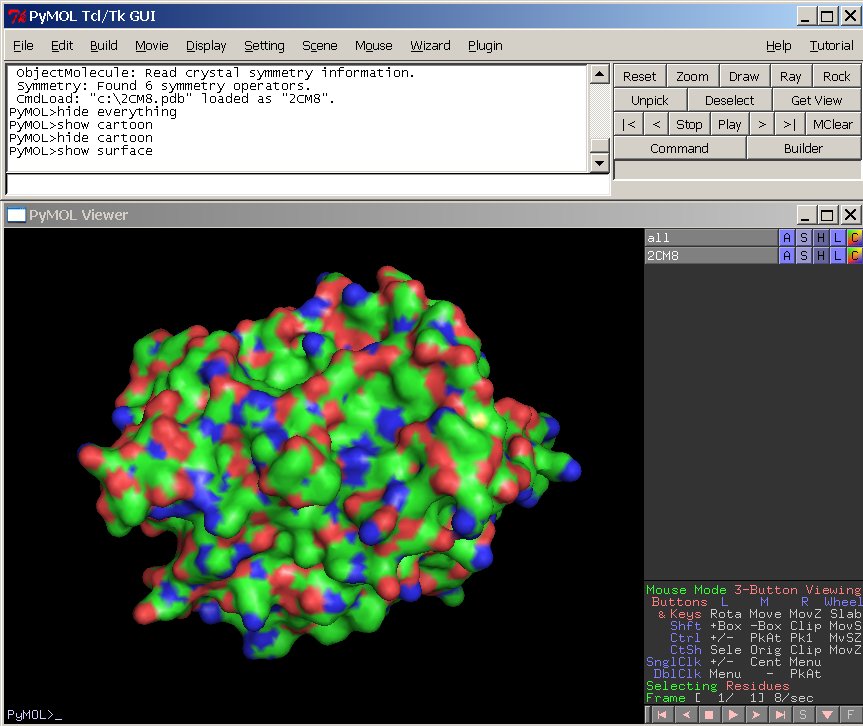Click the PyMOL command input field
Screen dimensions: 863x726
tap(307, 184)
